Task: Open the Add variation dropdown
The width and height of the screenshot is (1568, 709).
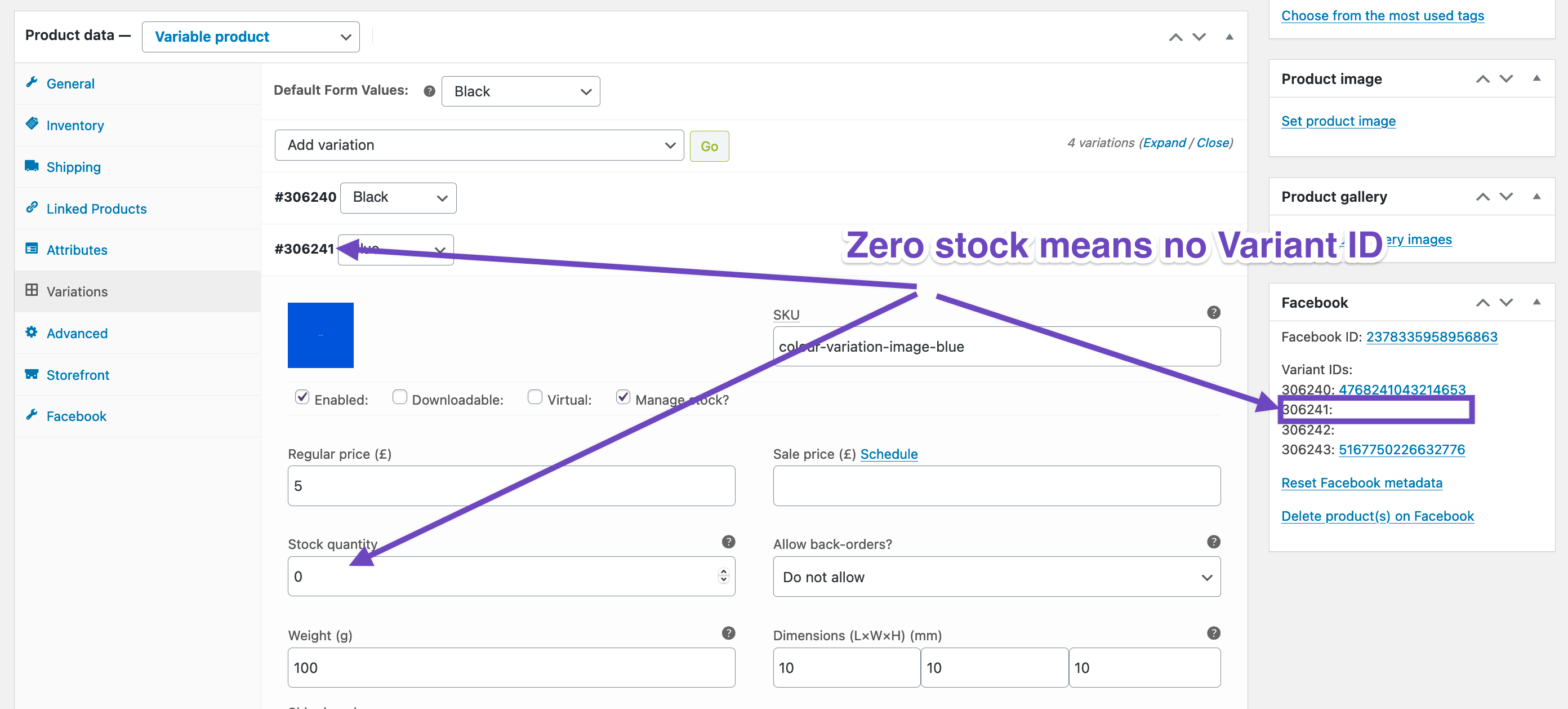Action: point(479,145)
